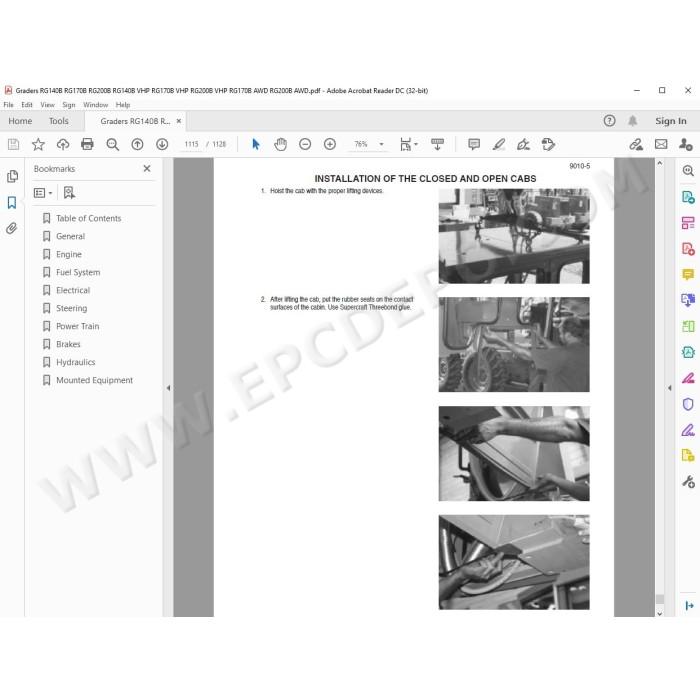Go to the previous page with the up arrow
Screen dimensions: 700x700
(x=138, y=144)
